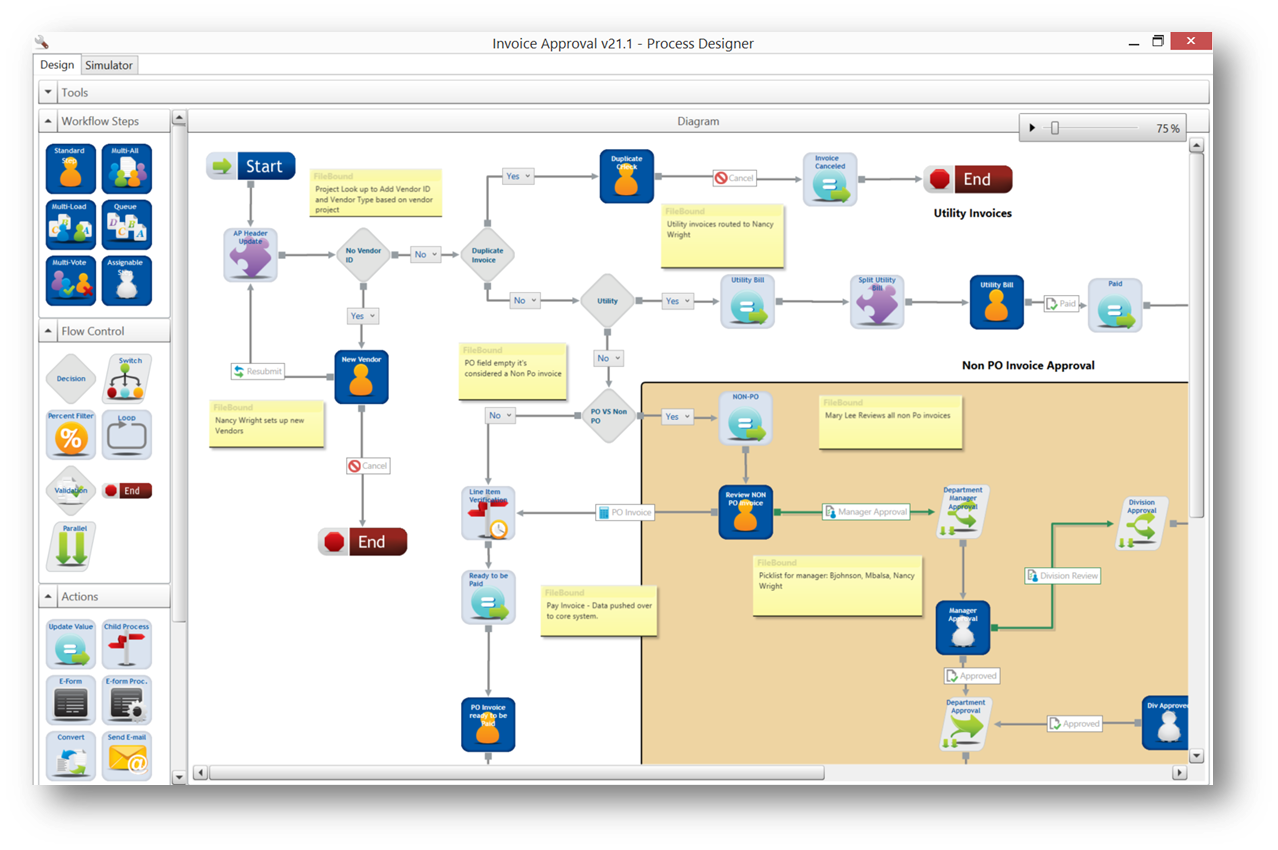Select the Send E-mail action icon

[127, 756]
